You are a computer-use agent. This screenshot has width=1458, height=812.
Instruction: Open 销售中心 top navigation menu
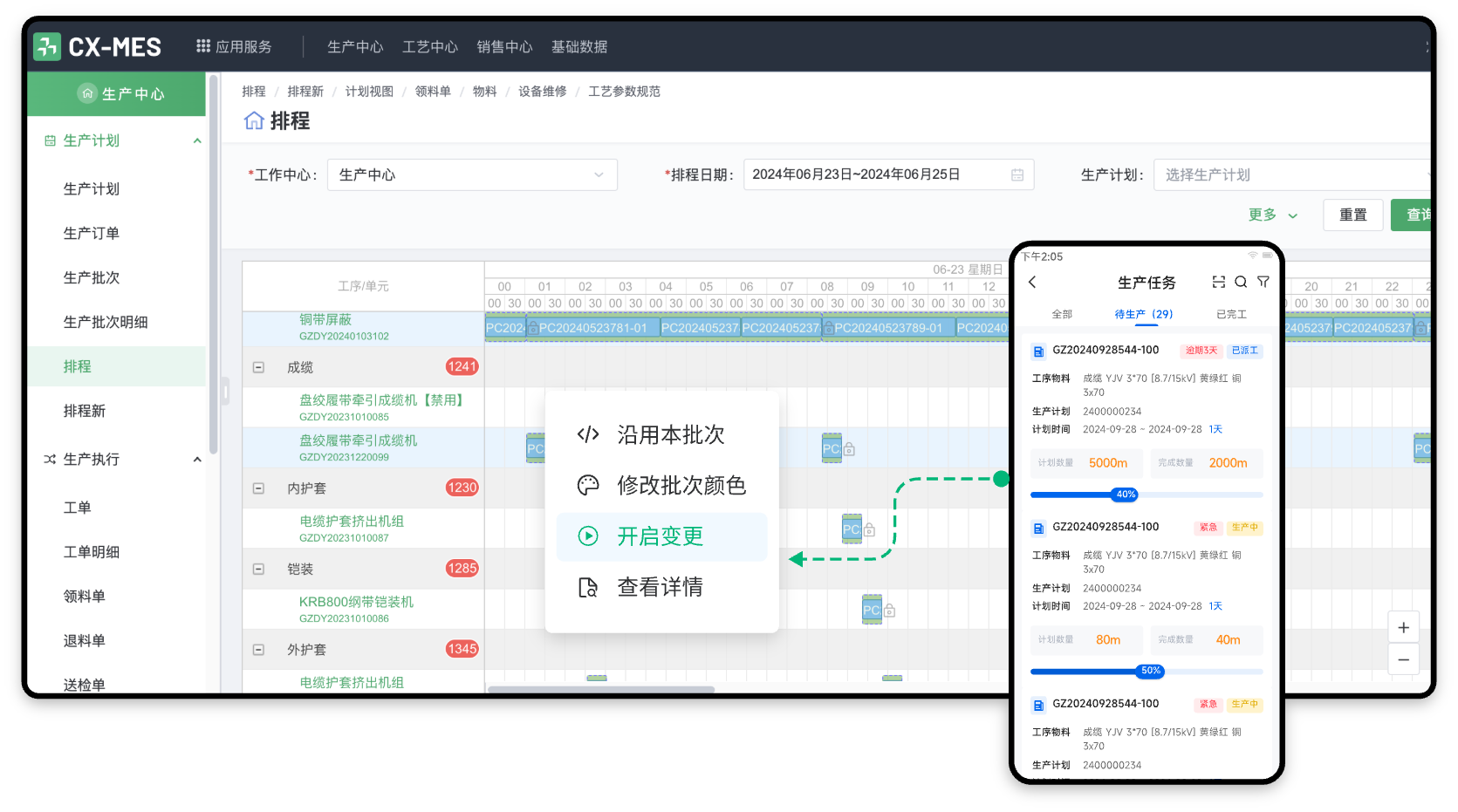[x=504, y=46]
